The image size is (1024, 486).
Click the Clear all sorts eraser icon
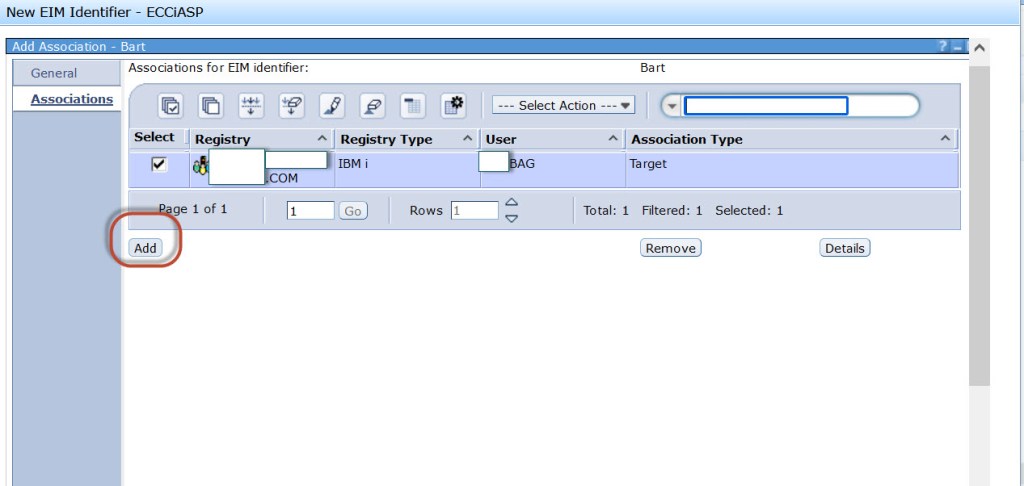(x=372, y=105)
